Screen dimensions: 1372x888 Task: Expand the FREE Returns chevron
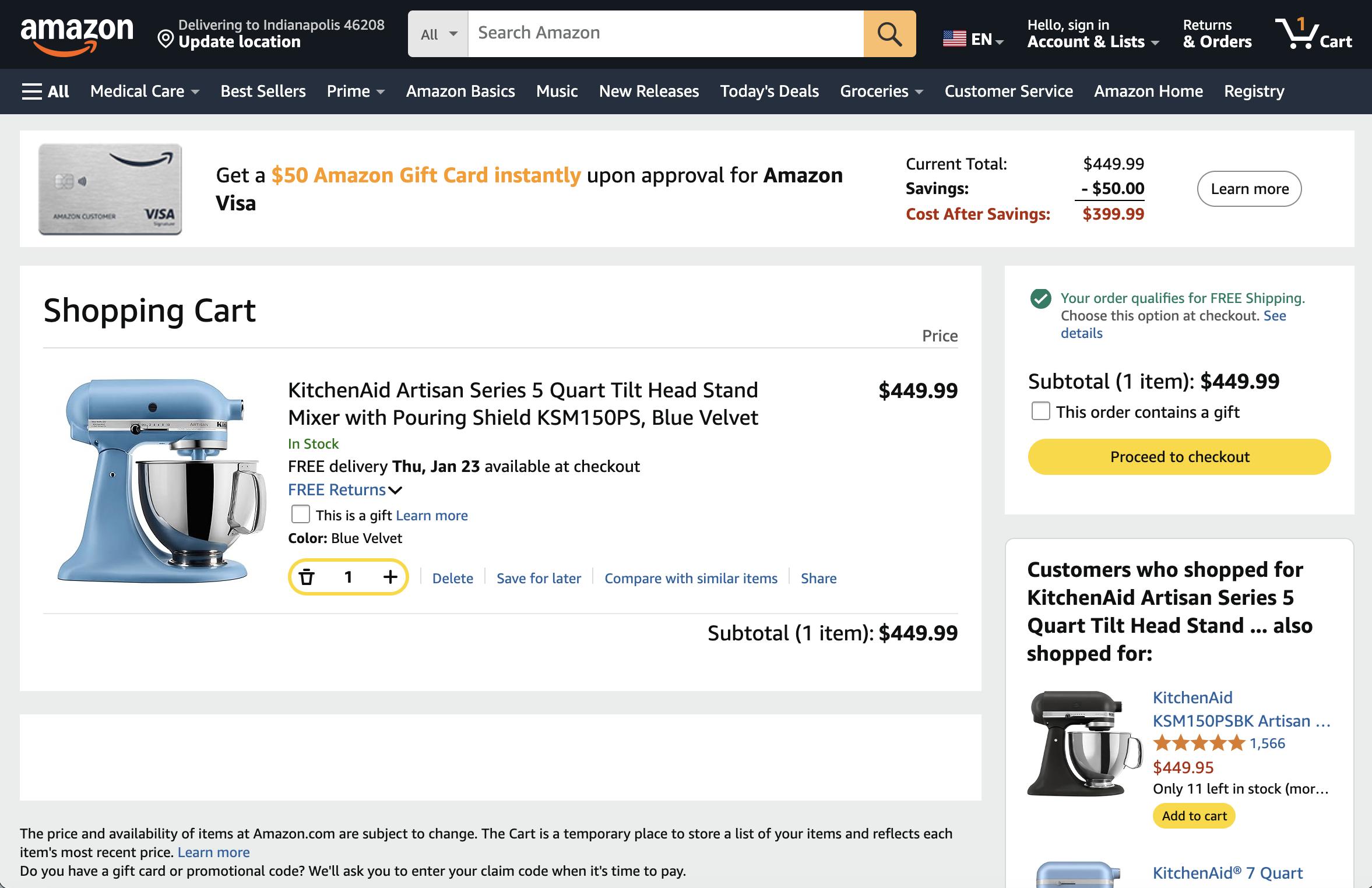point(395,490)
